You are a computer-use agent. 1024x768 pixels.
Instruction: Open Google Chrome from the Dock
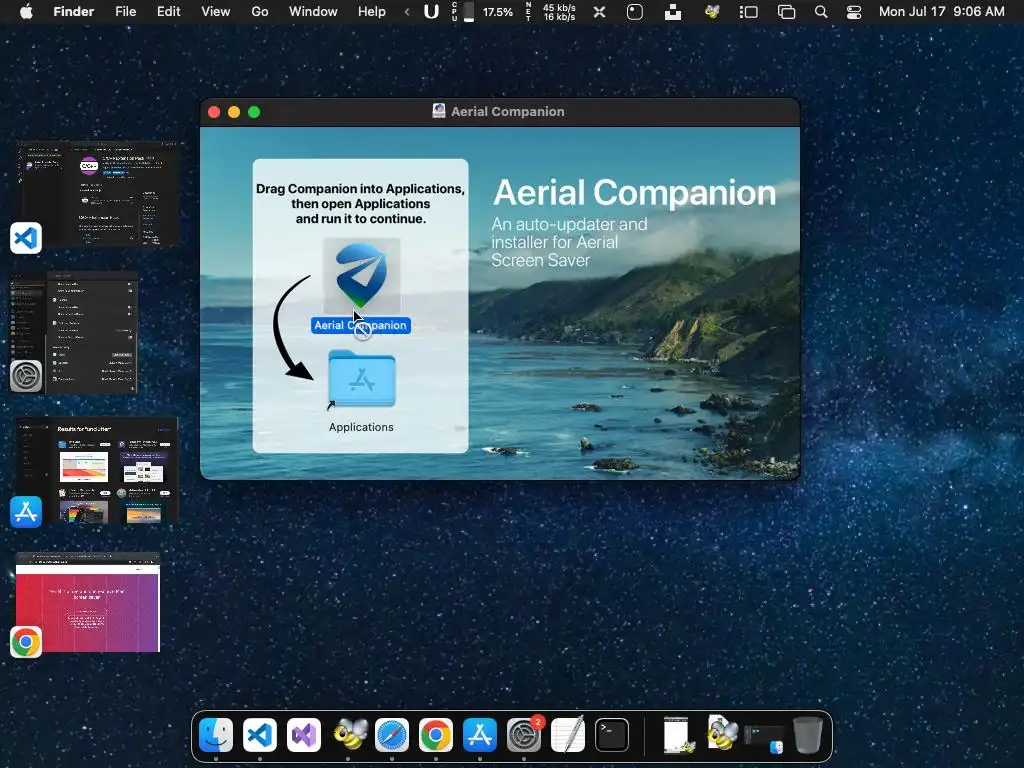tap(436, 735)
